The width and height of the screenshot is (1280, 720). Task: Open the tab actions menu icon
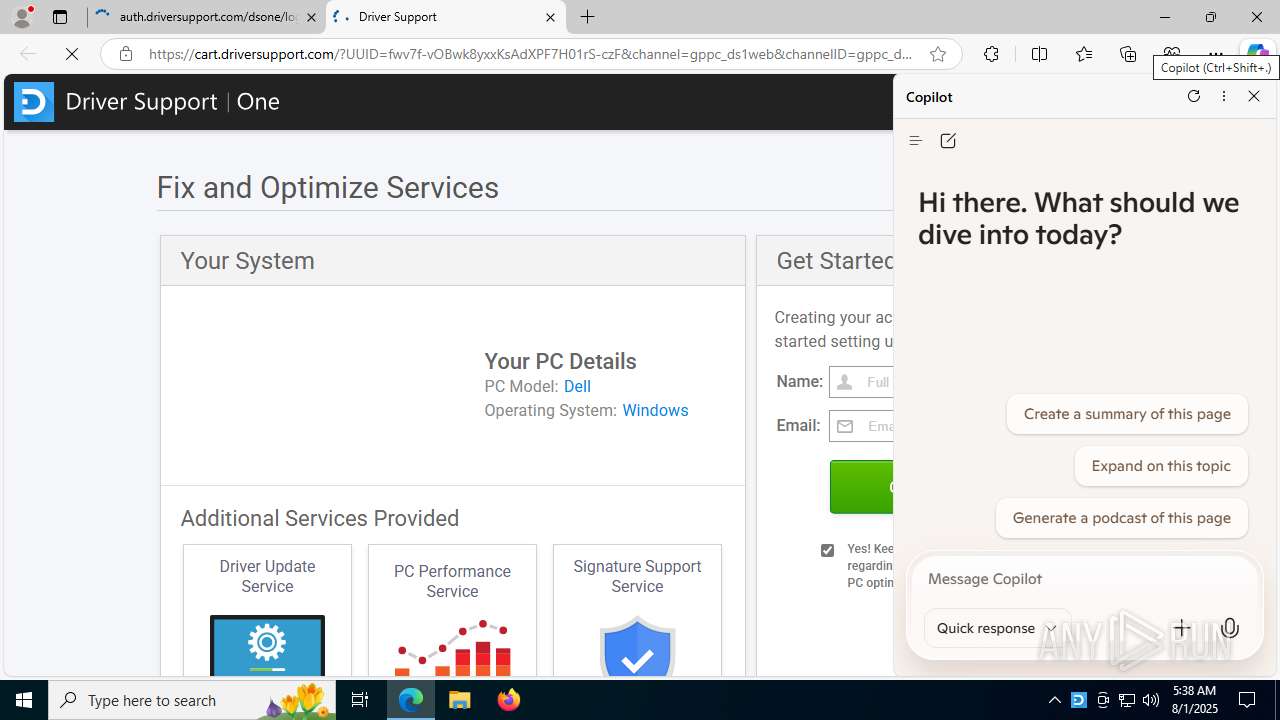coord(60,17)
